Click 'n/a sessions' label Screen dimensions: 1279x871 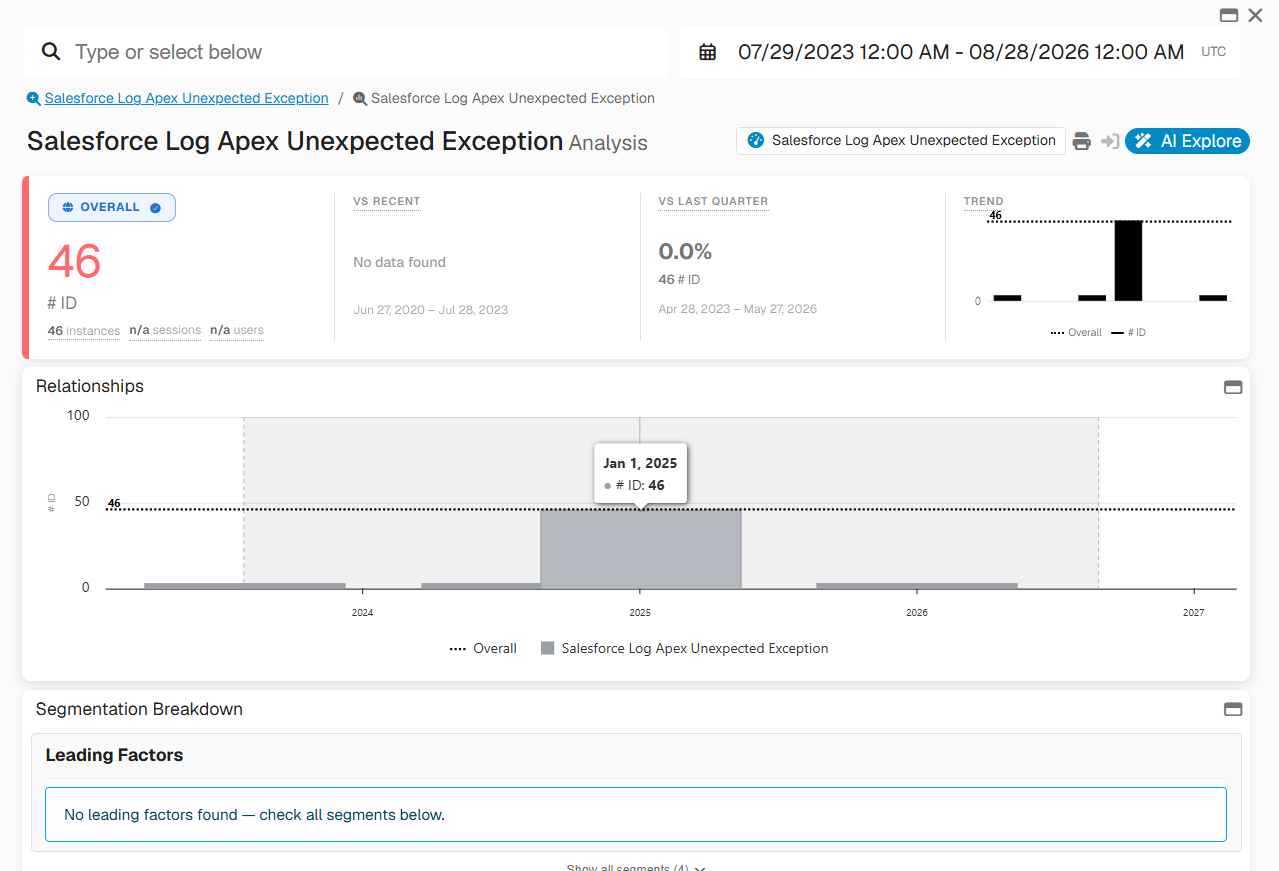click(165, 330)
